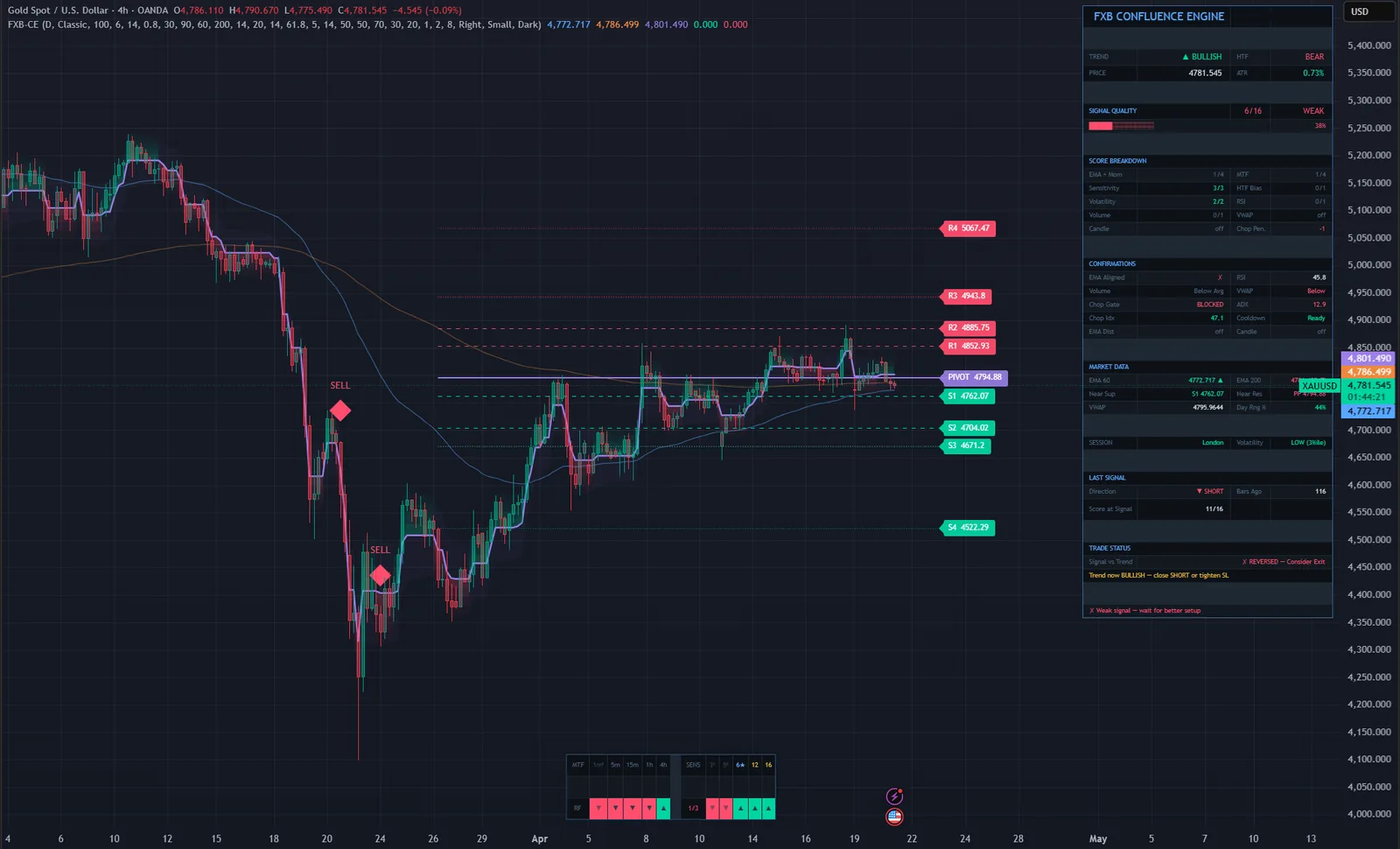Click the first red arrow after RF
This screenshot has width=1400, height=849.
point(598,809)
